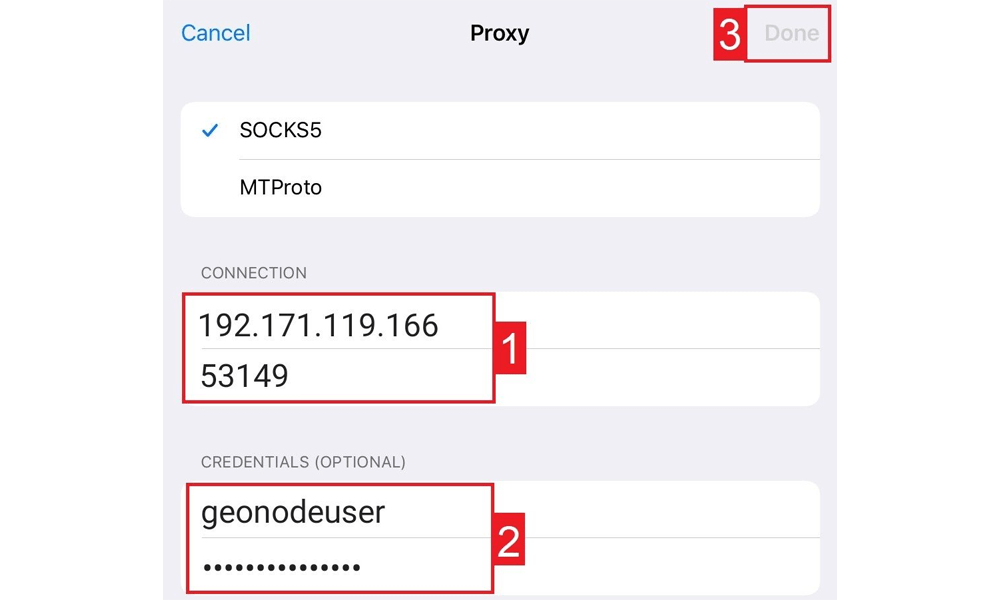1000x600 pixels.
Task: Click the Proxy screen title
Action: point(499,33)
